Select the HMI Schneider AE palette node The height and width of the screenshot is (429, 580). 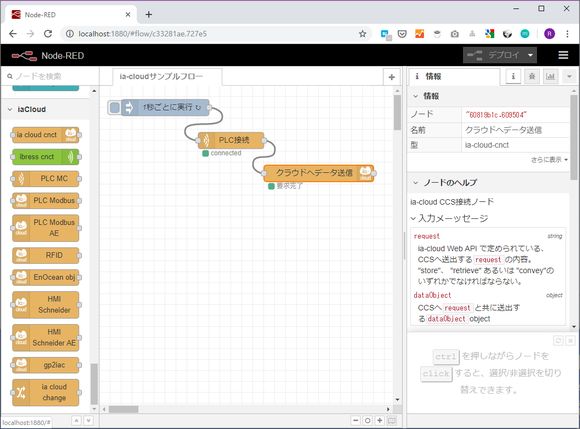pos(46,337)
